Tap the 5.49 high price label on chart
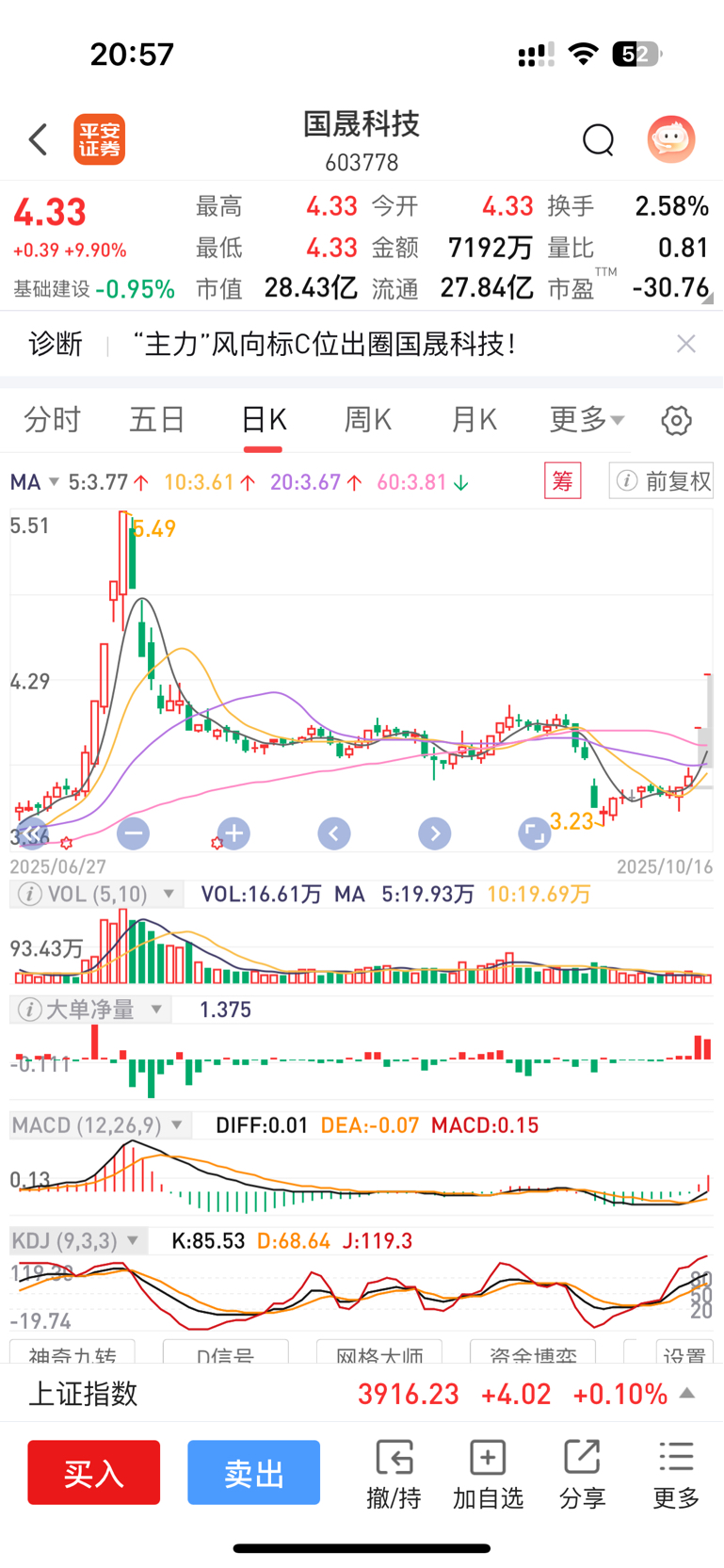This screenshot has width=724, height=1568. pyautogui.click(x=153, y=529)
